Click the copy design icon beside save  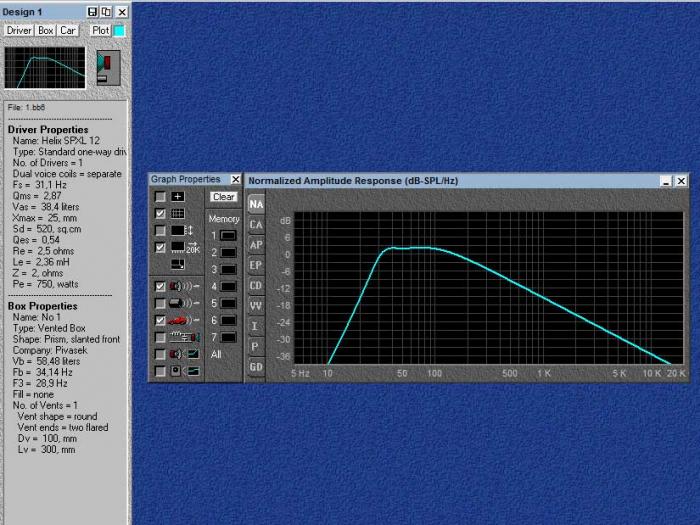106,11
